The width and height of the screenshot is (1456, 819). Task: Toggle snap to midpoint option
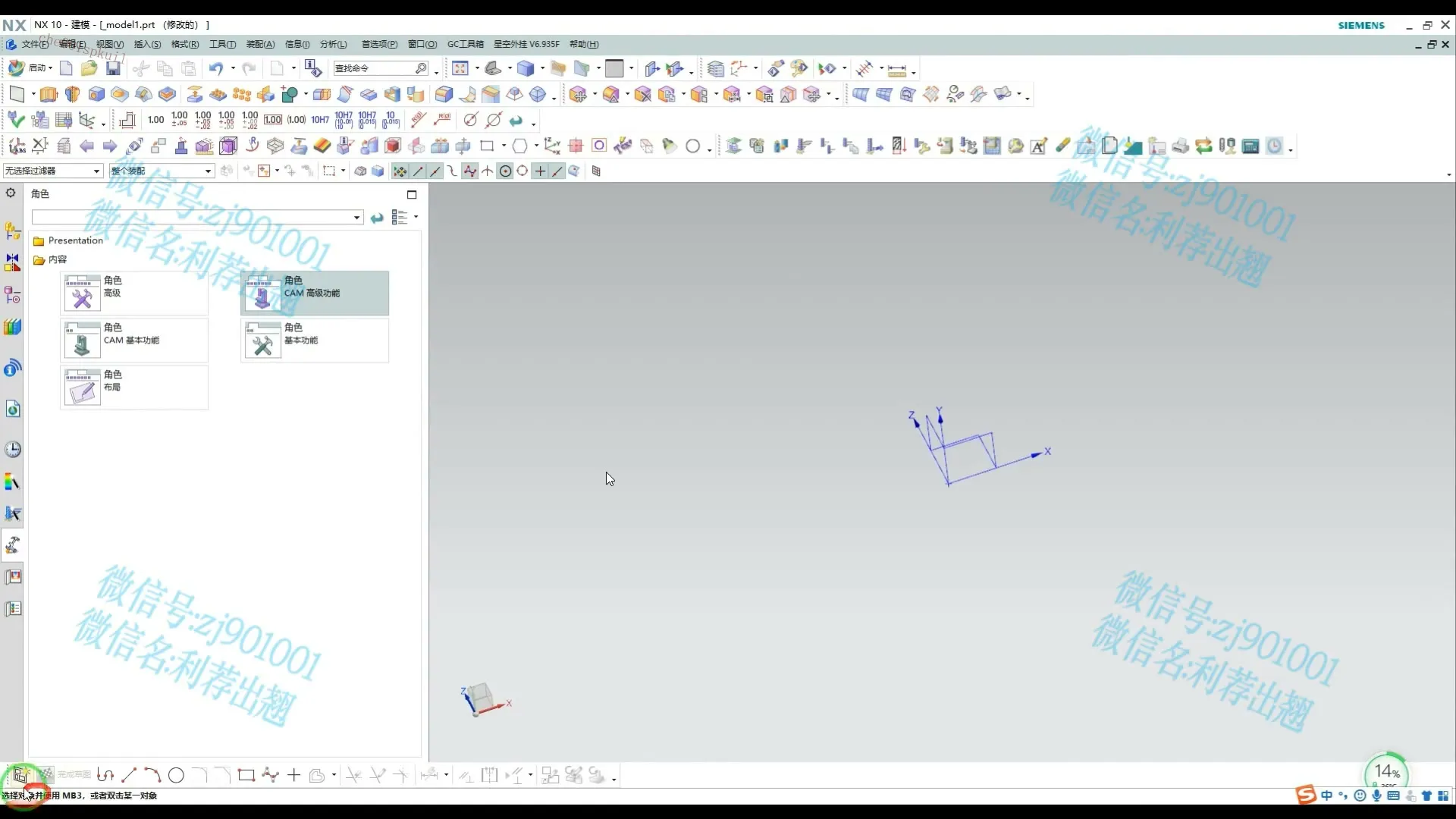coord(435,171)
